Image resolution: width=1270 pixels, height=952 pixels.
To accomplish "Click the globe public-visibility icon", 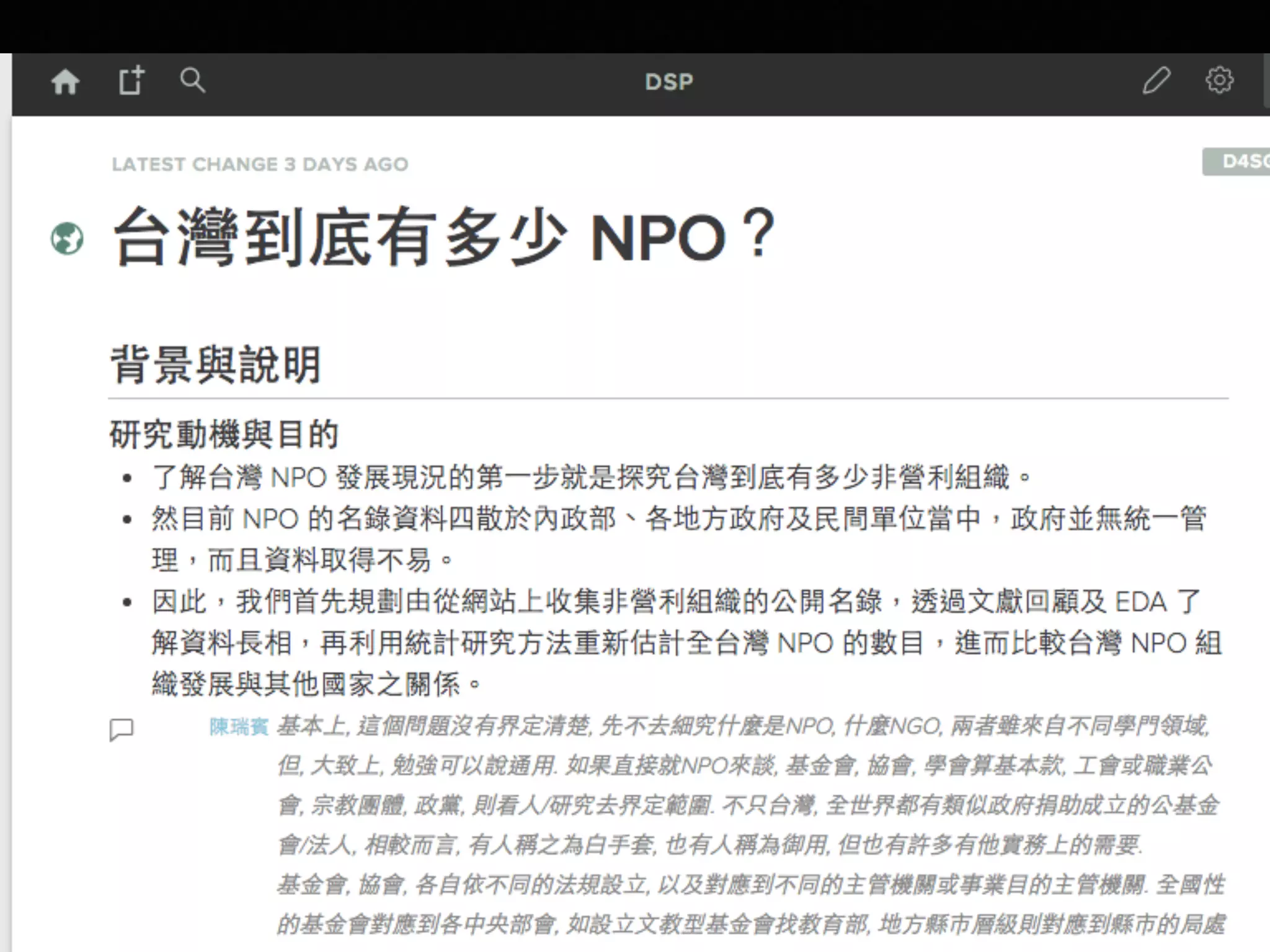I will (x=67, y=239).
